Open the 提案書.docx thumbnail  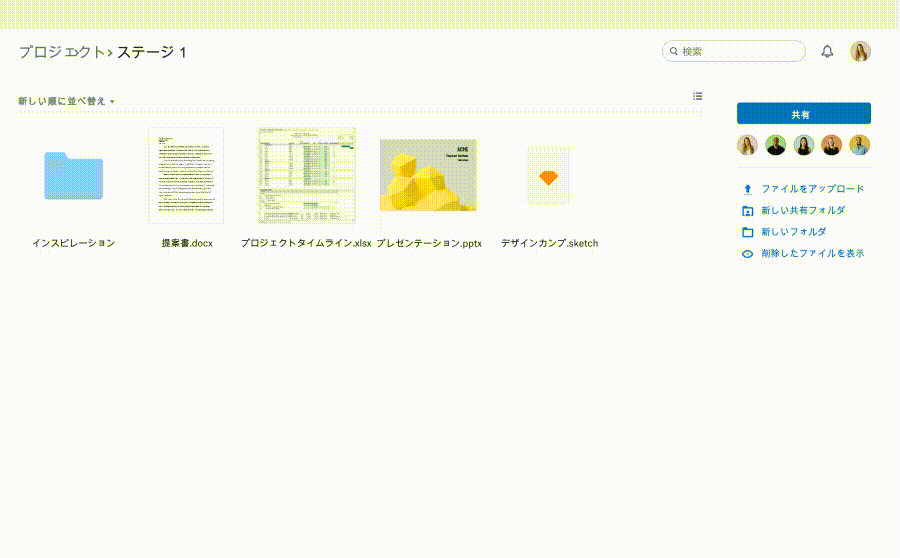186,176
